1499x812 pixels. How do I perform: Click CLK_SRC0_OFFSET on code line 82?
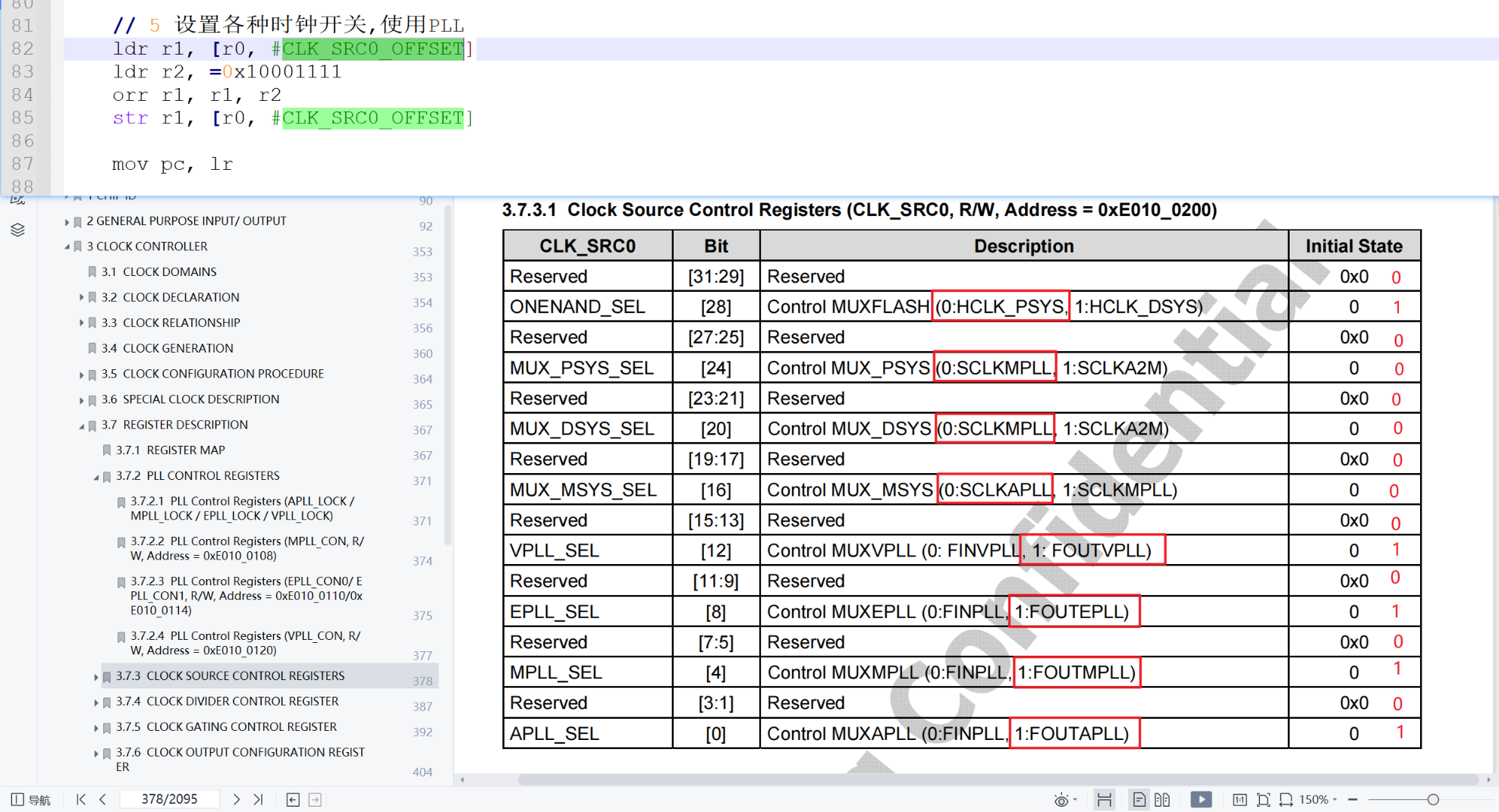point(372,49)
